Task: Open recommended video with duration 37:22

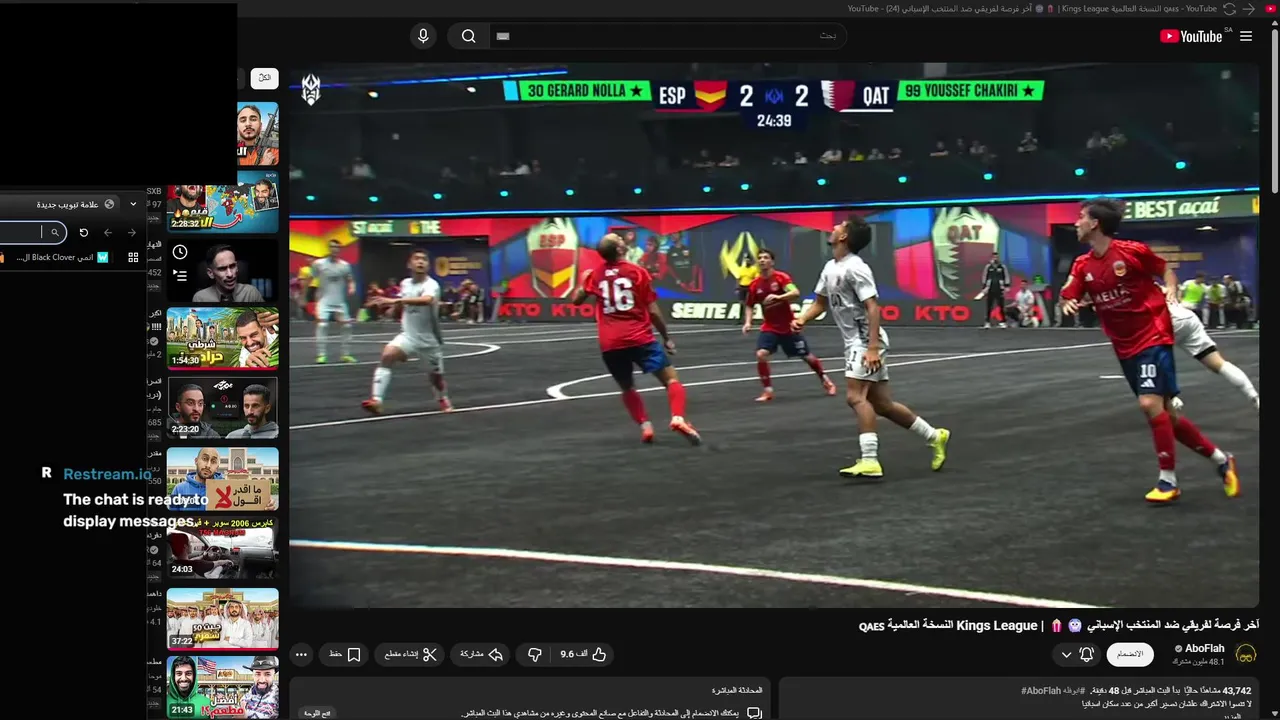Action: (x=222, y=618)
